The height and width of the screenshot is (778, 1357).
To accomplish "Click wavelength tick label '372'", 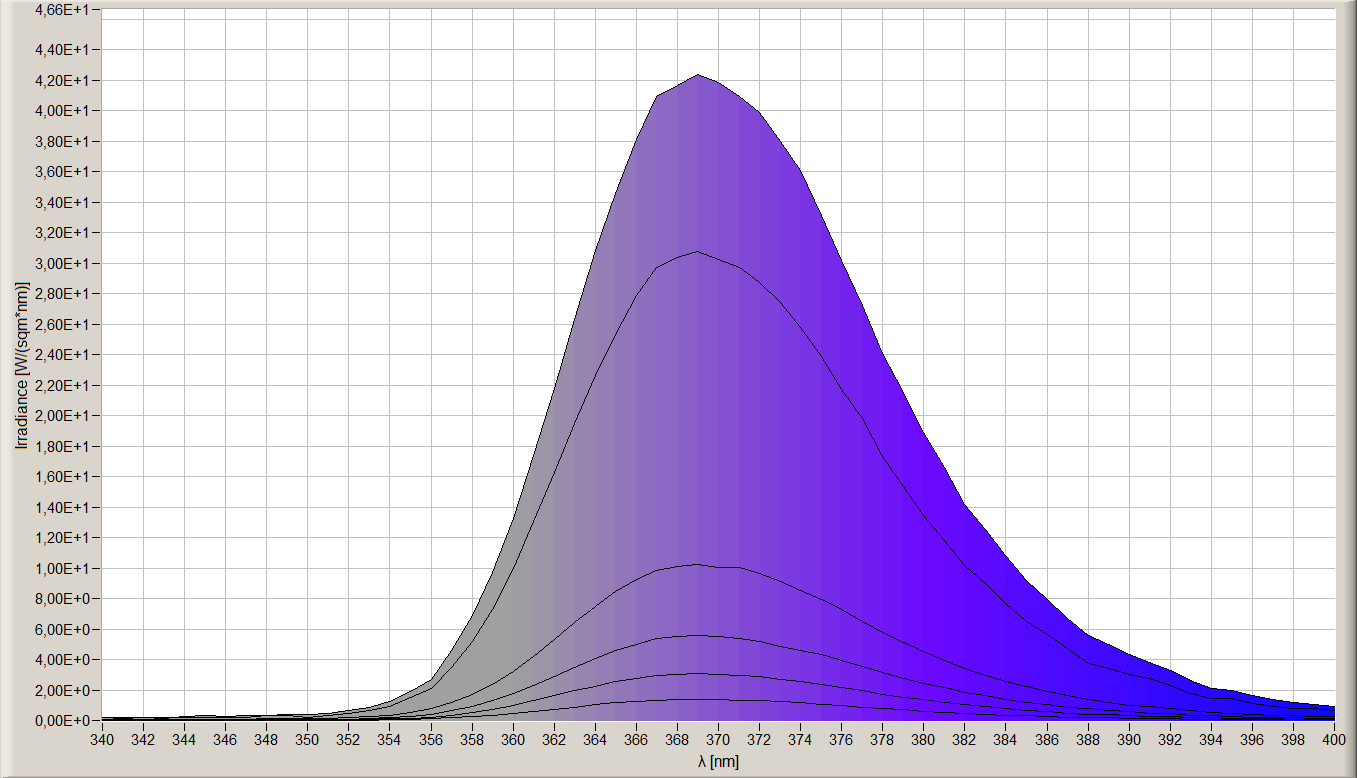I will pyautogui.click(x=759, y=740).
